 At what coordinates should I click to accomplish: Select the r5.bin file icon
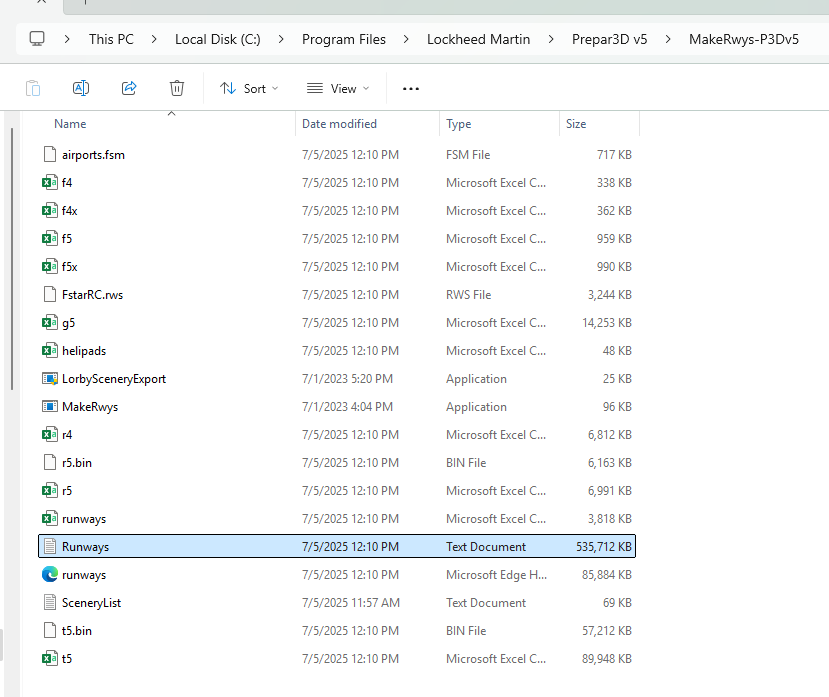click(x=50, y=463)
